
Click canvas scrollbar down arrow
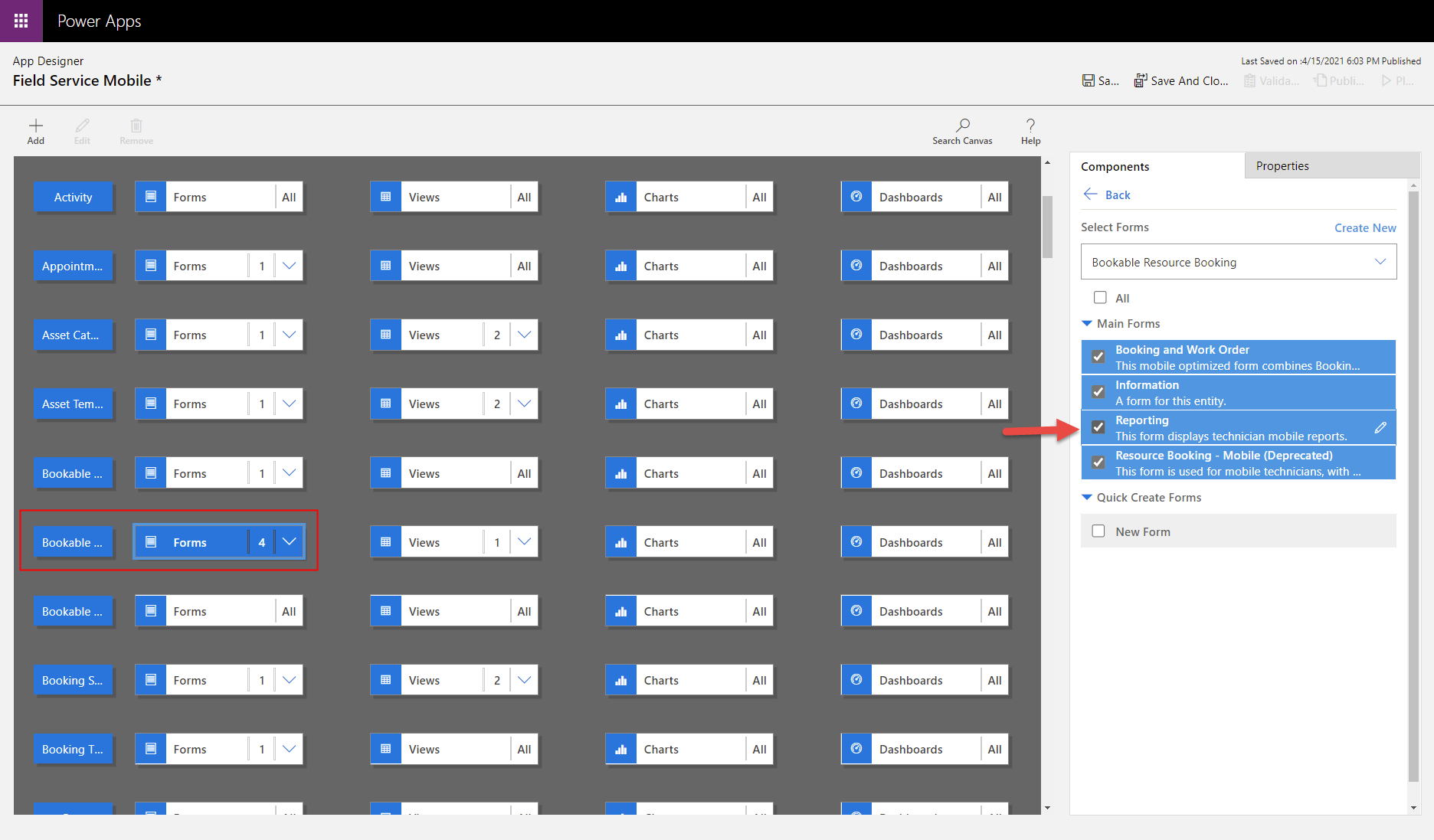coord(1047,808)
